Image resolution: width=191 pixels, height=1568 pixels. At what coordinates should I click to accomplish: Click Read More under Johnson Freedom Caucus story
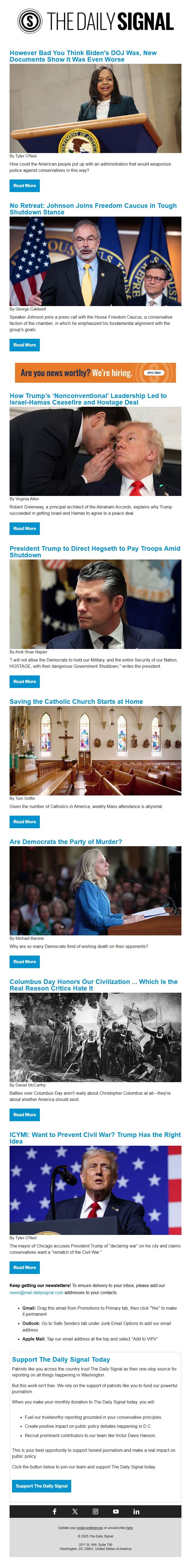25,345
